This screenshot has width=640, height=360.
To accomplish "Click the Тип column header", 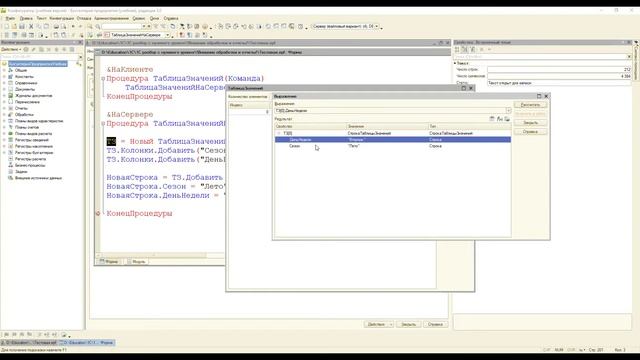I will [x=469, y=127].
